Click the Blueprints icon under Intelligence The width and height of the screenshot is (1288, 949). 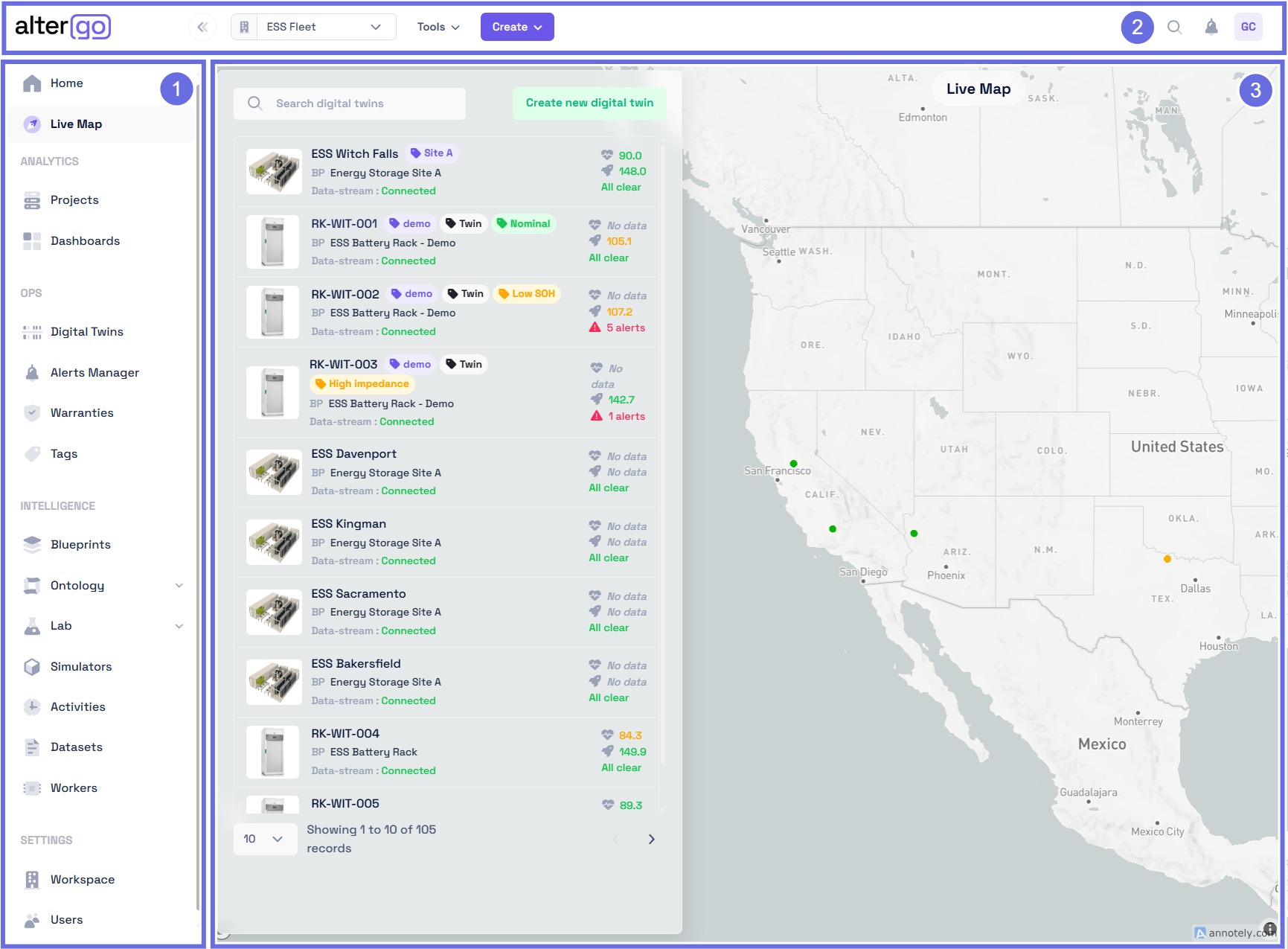[31, 544]
